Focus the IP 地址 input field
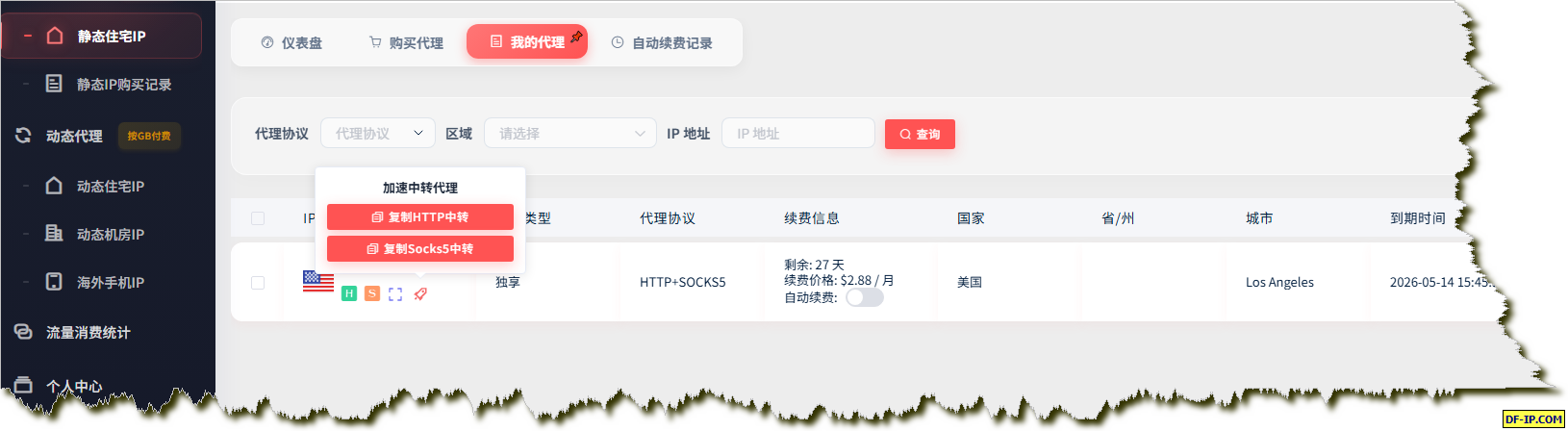 point(798,134)
